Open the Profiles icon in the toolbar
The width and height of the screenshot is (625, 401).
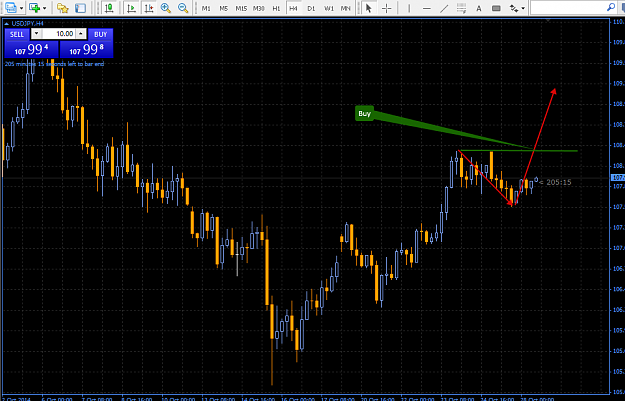[x=11, y=8]
